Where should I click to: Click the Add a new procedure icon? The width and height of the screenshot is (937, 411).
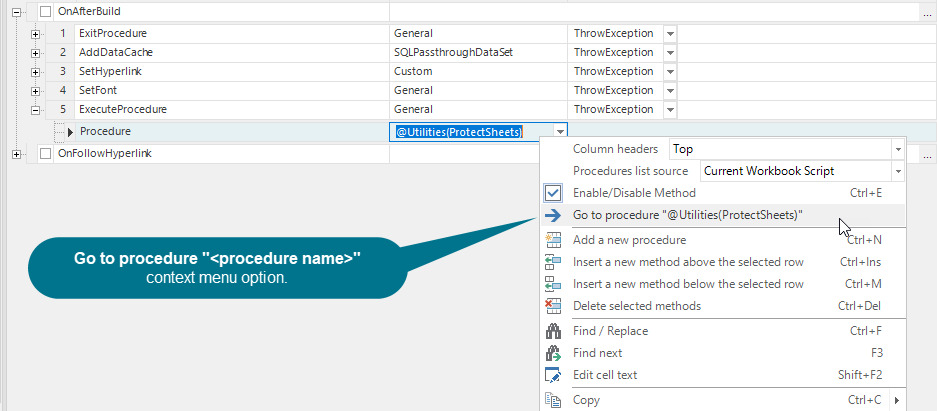[553, 240]
